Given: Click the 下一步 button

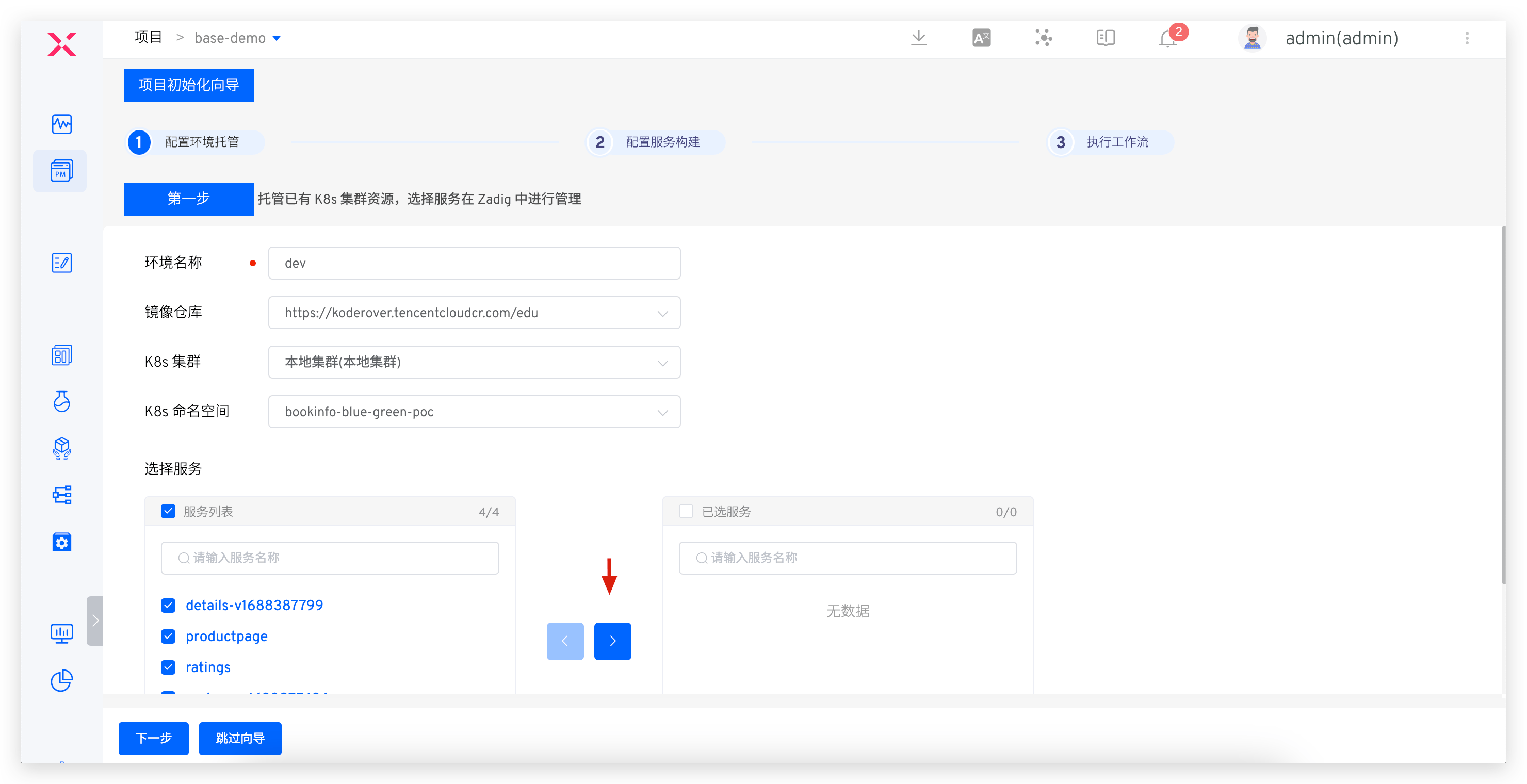Looking at the screenshot, I should pos(153,739).
